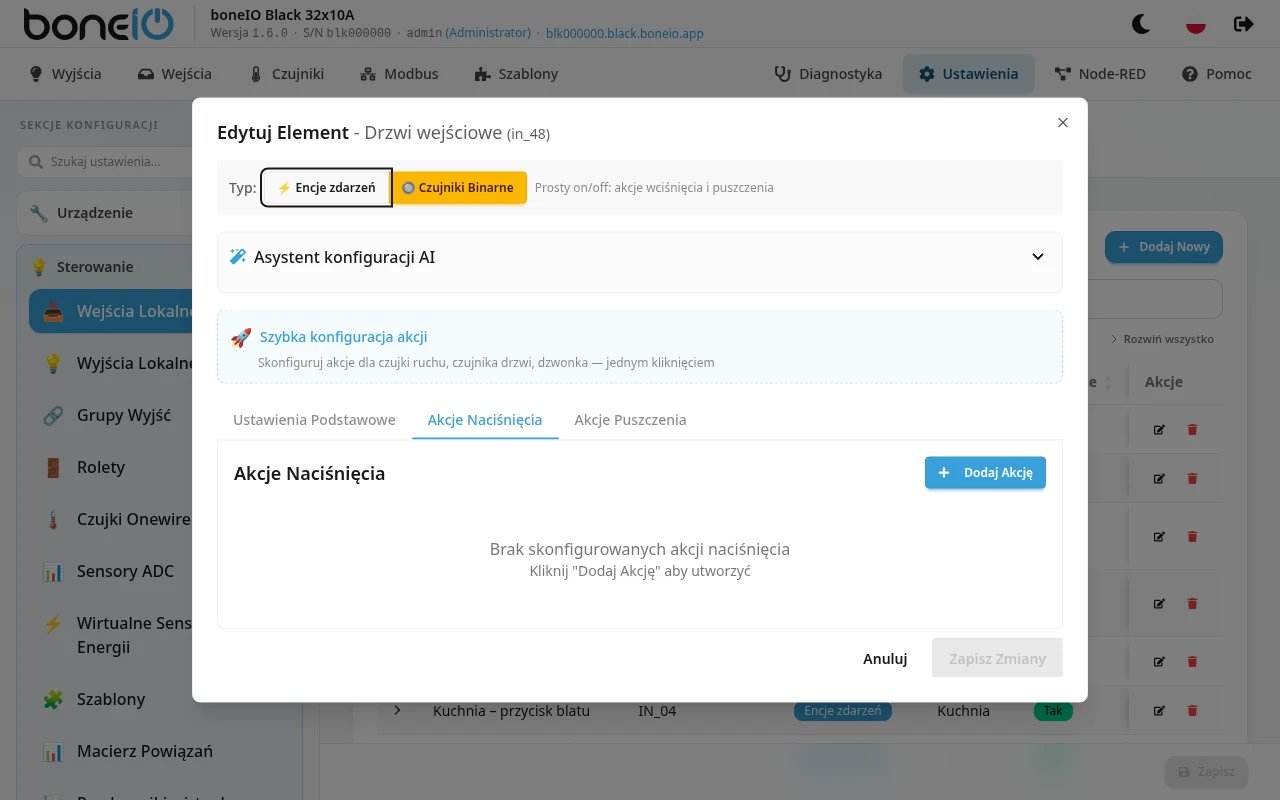Close the Edytuj Element dialog
The image size is (1280, 800).
(1063, 122)
